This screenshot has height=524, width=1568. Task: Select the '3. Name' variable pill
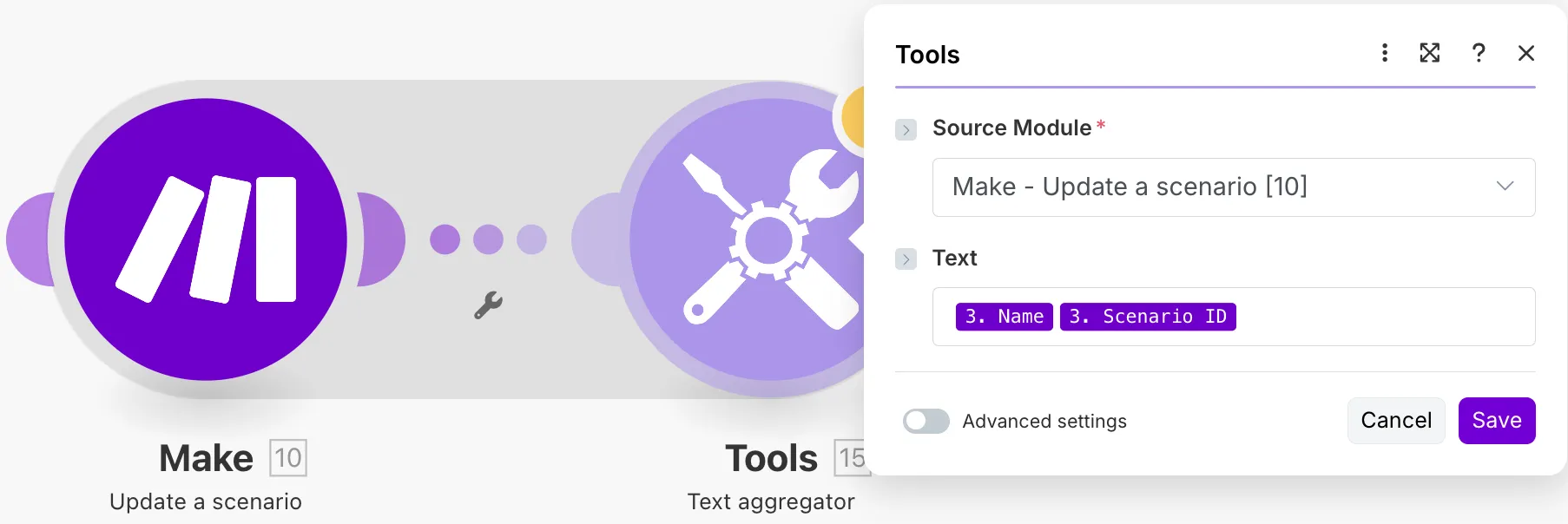[1005, 317]
